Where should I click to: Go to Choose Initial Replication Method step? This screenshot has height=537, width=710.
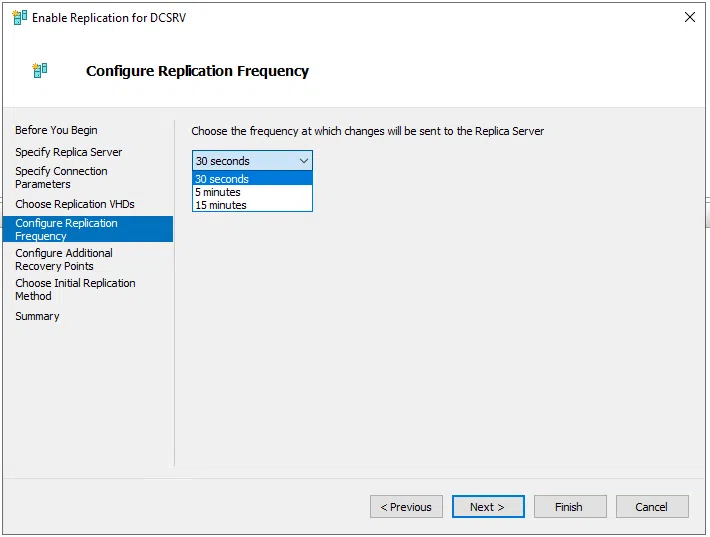click(75, 289)
